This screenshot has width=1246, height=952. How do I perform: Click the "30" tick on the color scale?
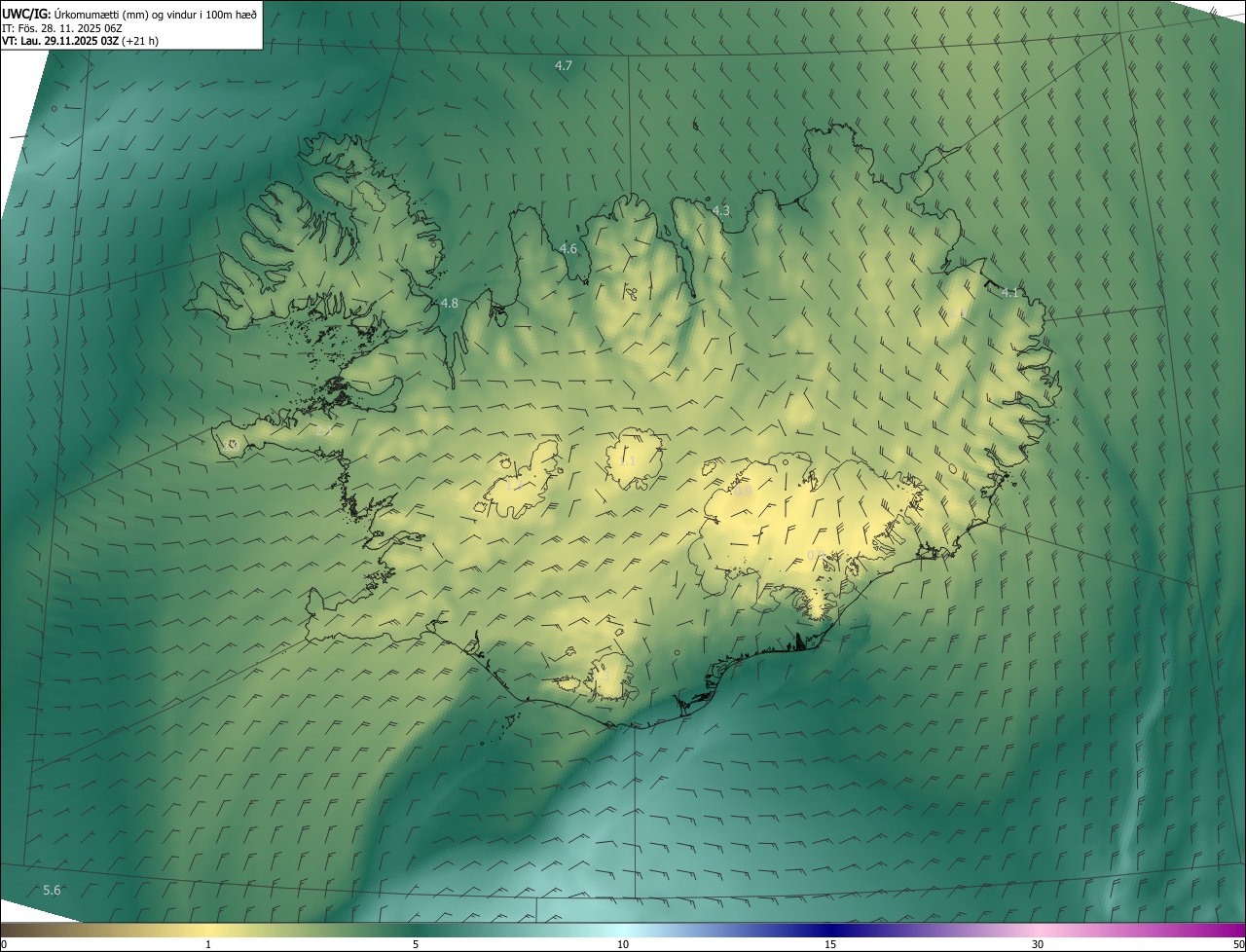tap(1038, 944)
